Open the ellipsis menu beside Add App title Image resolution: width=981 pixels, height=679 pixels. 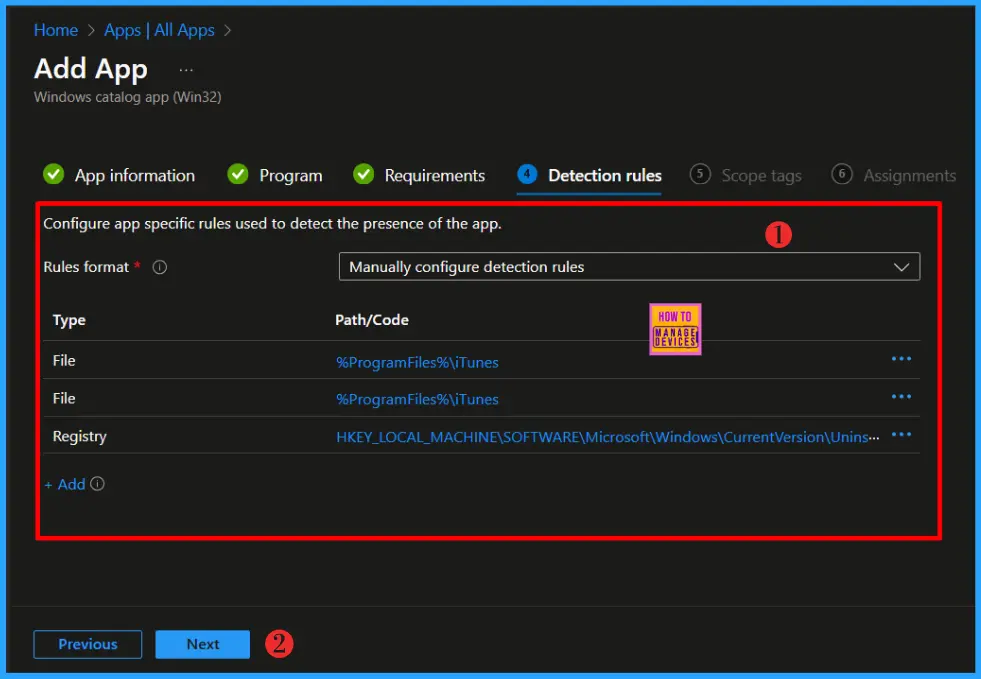click(x=186, y=70)
